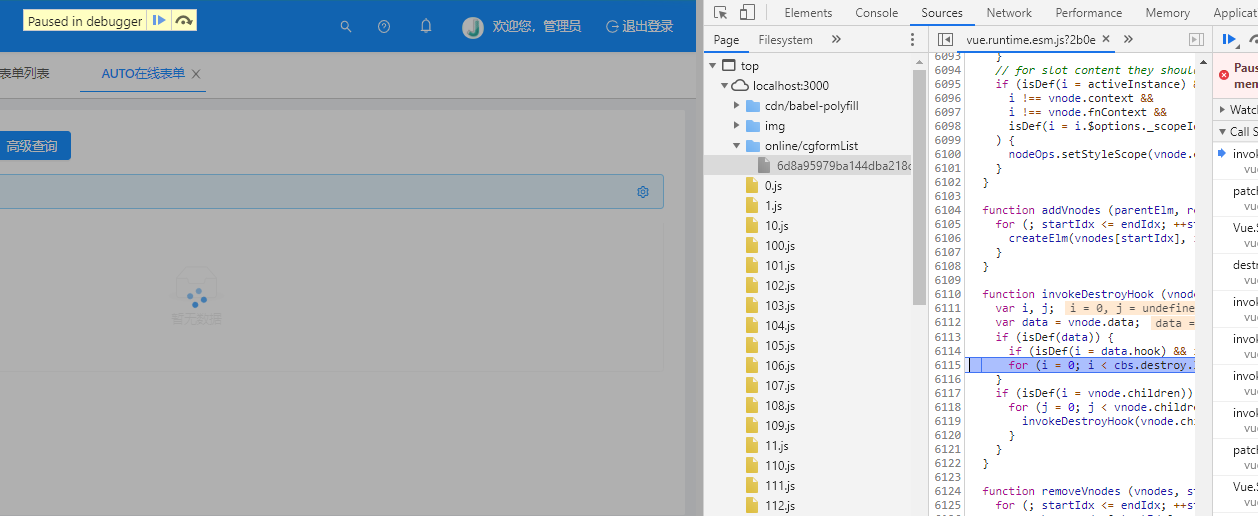This screenshot has width=1258, height=516.
Task: Click the highlighted paused line 6115
Action: point(1081,365)
